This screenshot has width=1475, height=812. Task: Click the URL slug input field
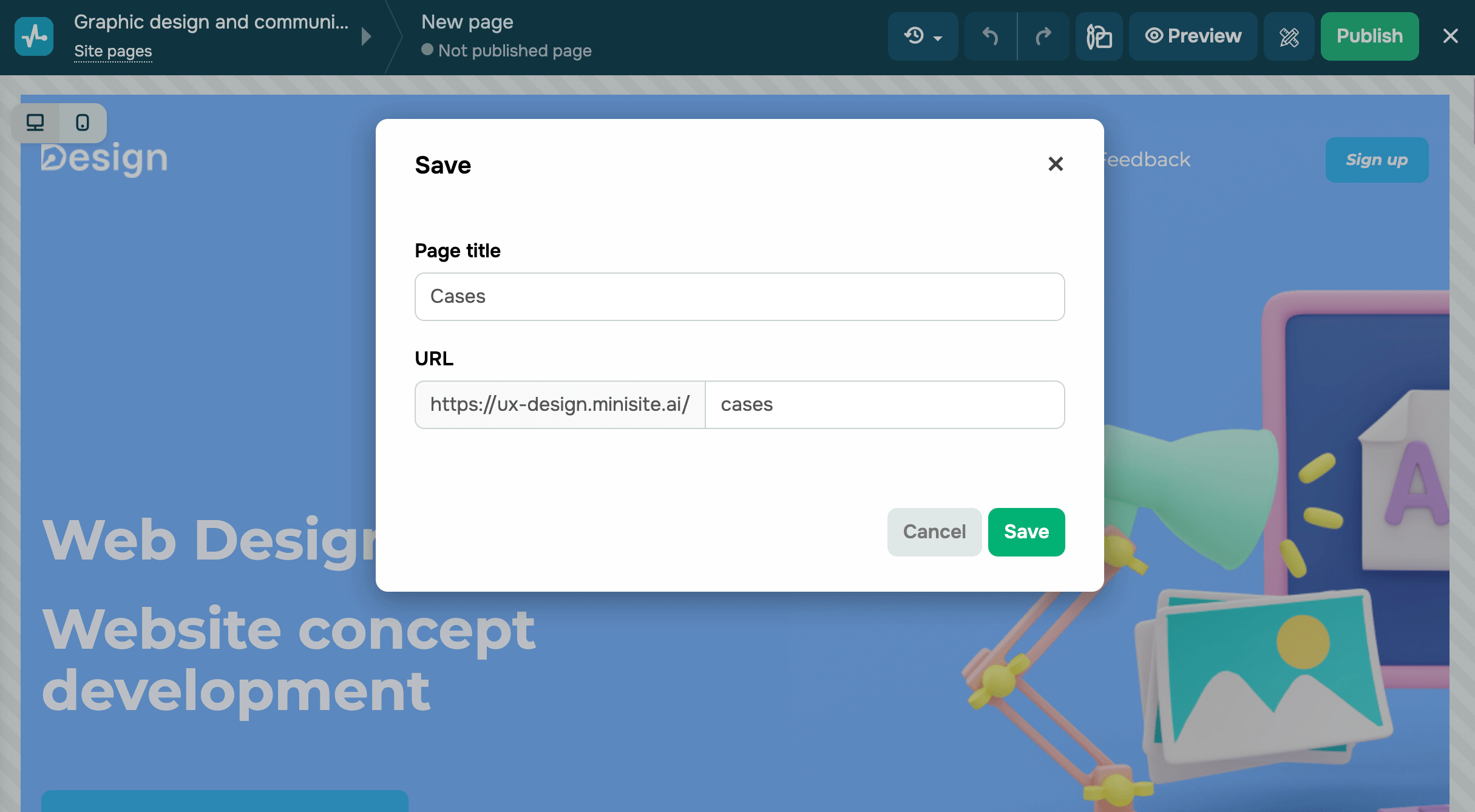[884, 405]
